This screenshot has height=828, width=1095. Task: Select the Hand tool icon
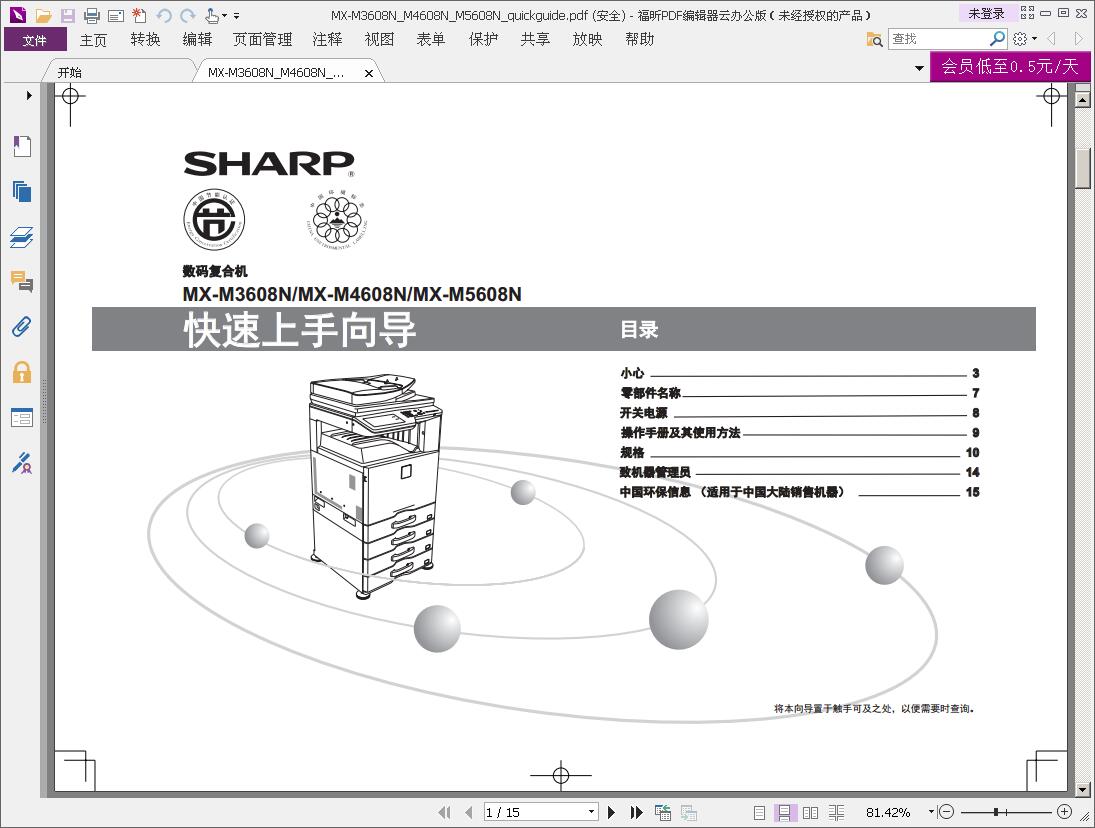coord(212,15)
